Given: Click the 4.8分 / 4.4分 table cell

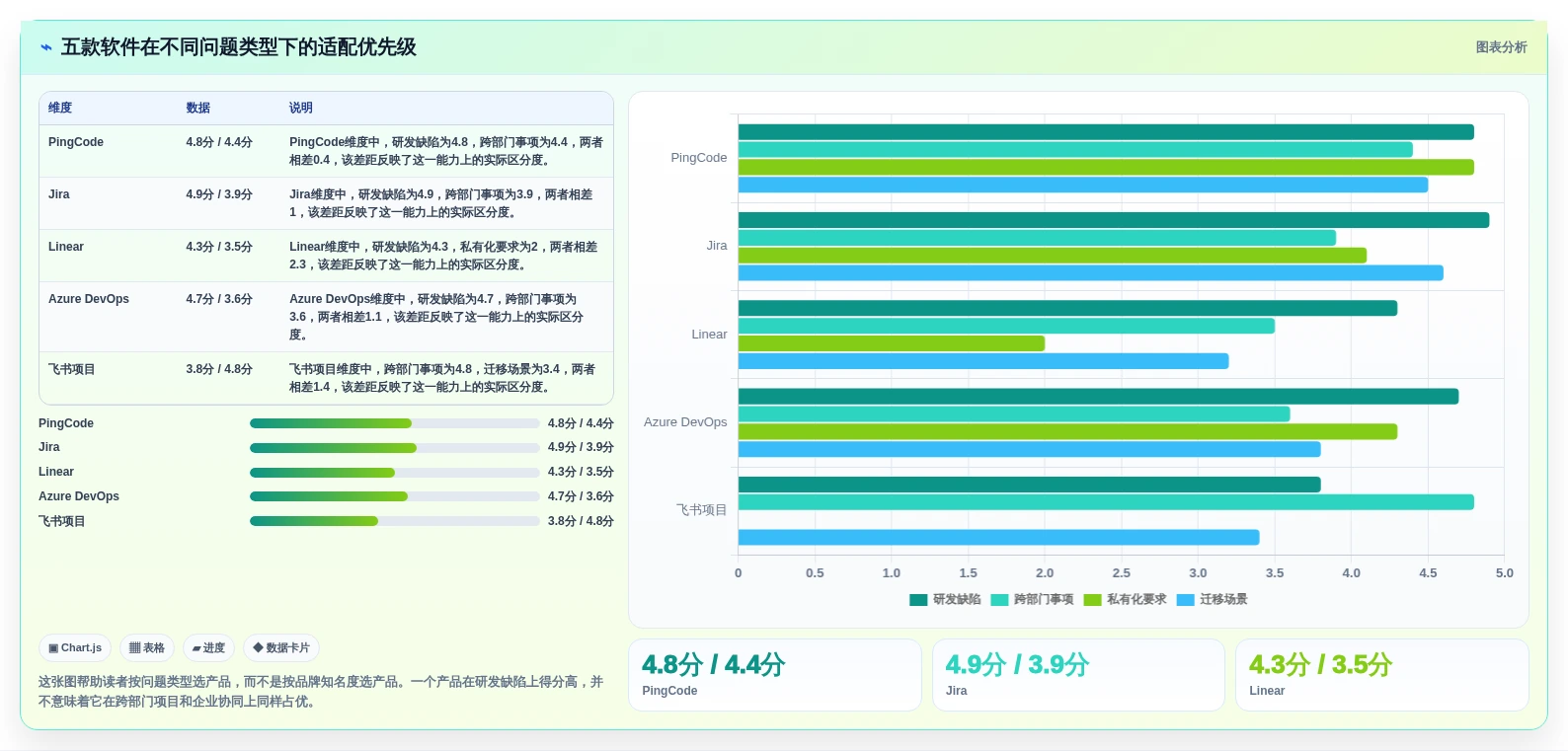Looking at the screenshot, I should [219, 142].
